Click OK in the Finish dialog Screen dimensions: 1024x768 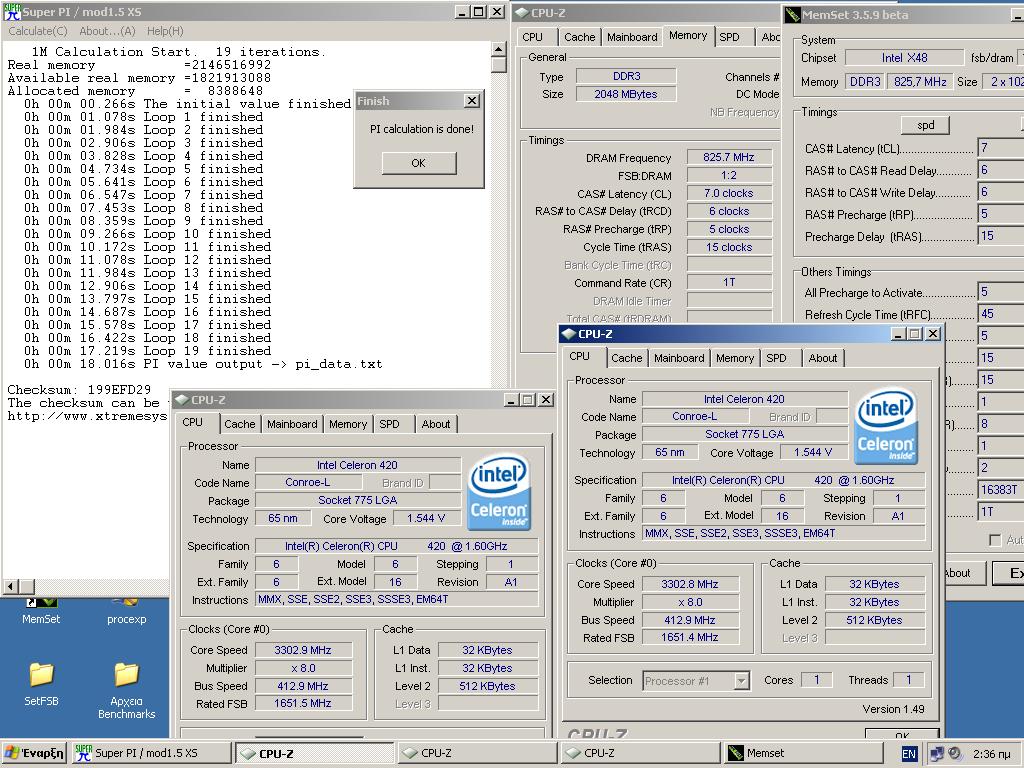pyautogui.click(x=419, y=163)
